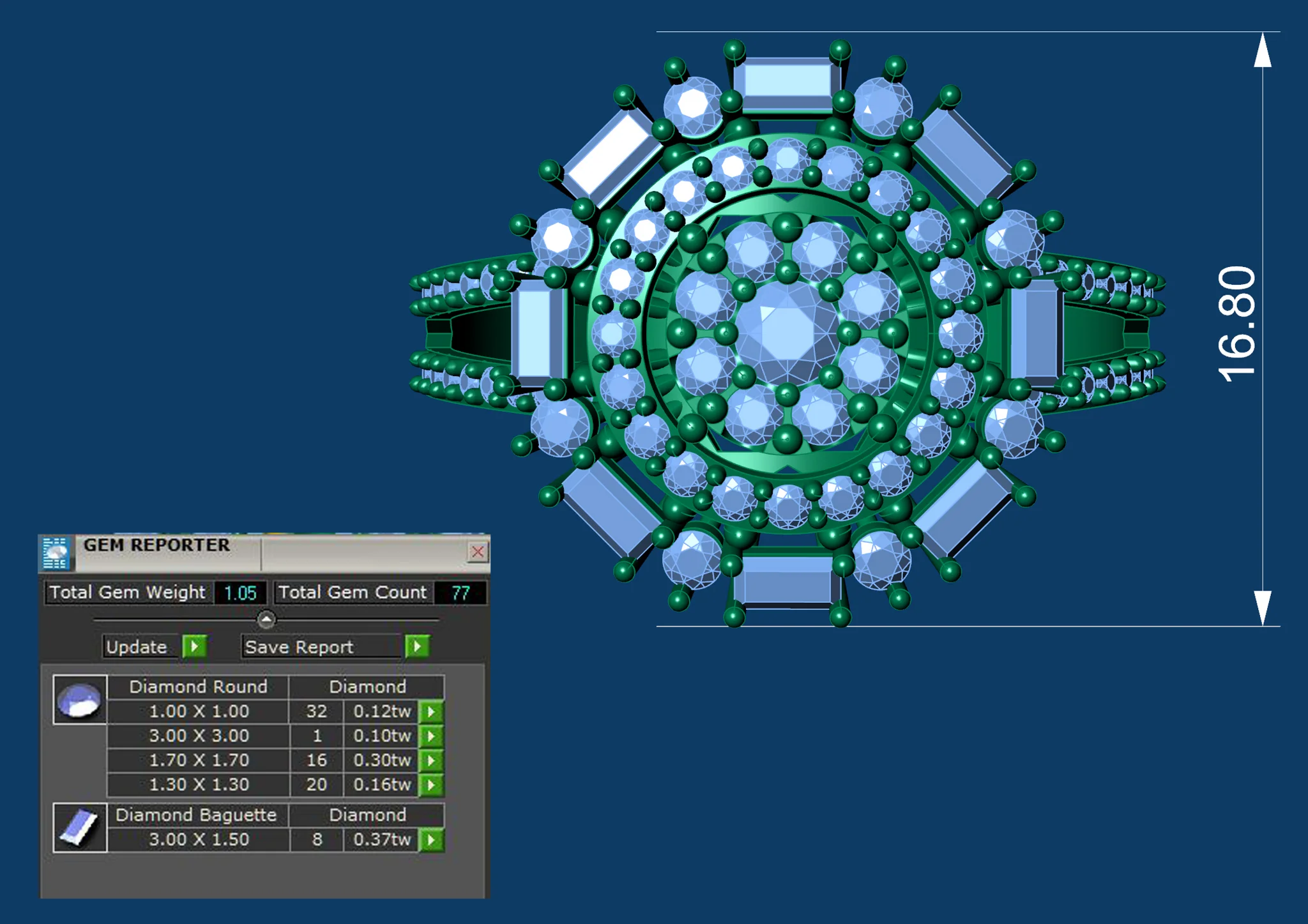Click the Total Gem Count label
Screen dimensions: 1308x924
[353, 593]
